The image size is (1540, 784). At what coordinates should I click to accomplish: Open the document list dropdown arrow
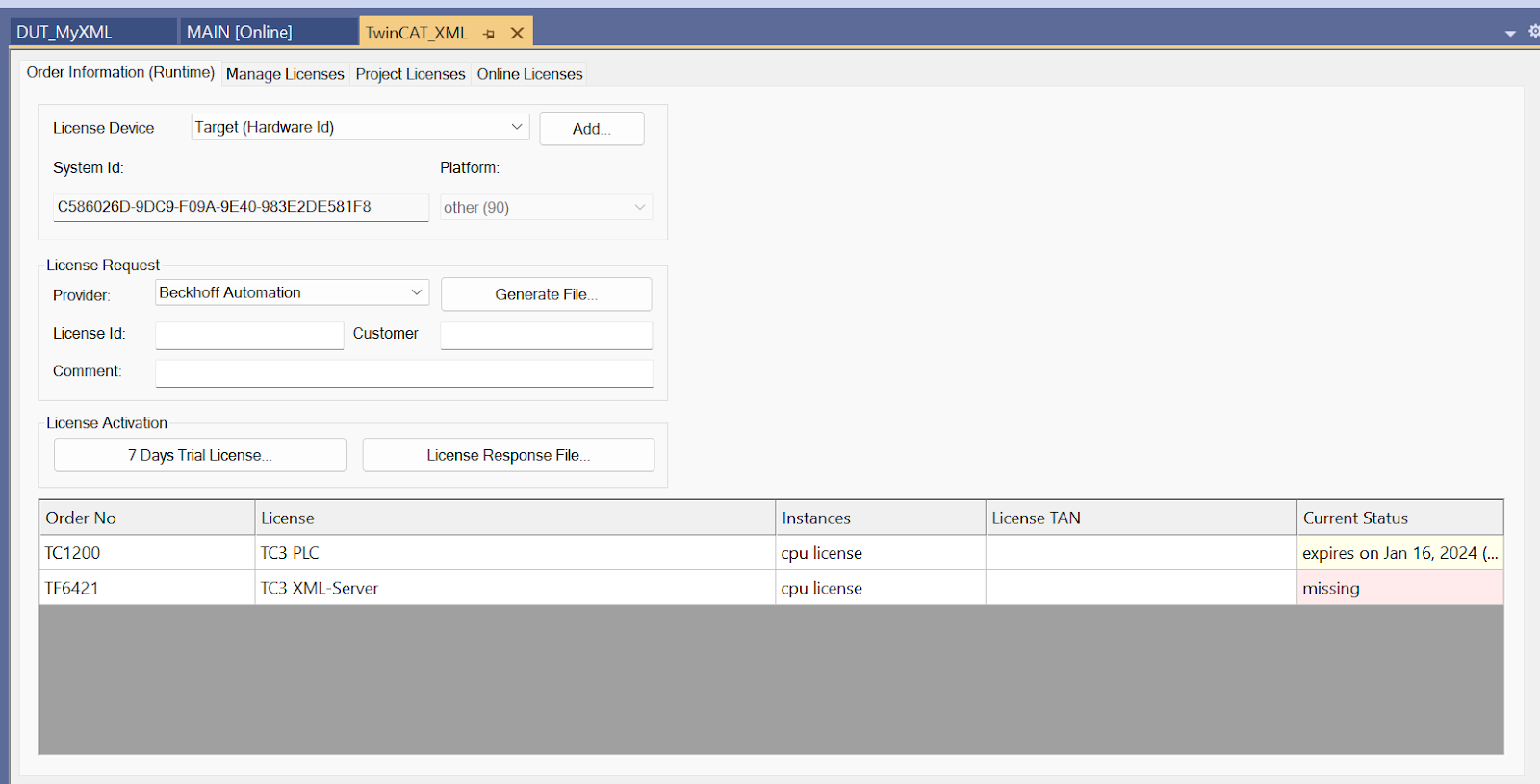[1510, 34]
